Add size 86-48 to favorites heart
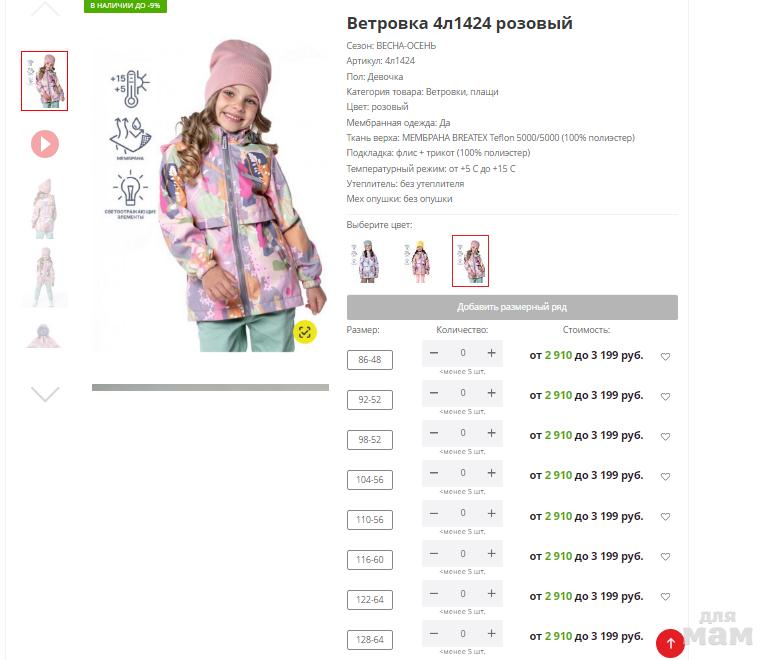This screenshot has height=660, width=768. [665, 356]
